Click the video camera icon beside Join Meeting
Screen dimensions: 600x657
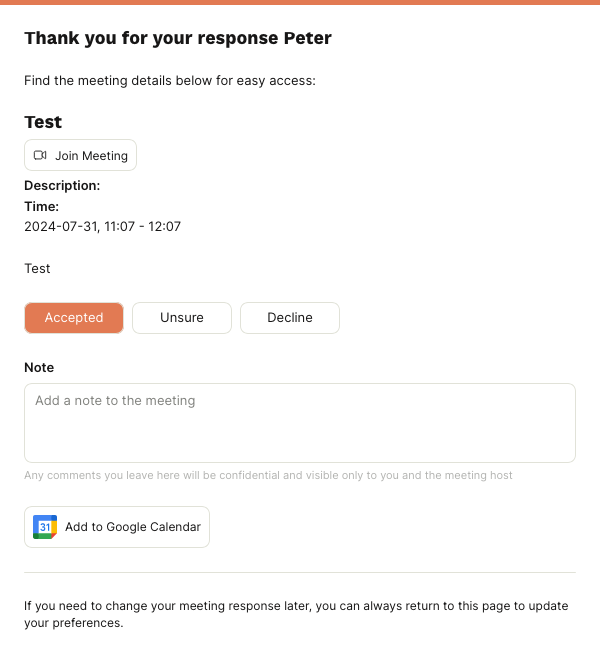tap(40, 155)
